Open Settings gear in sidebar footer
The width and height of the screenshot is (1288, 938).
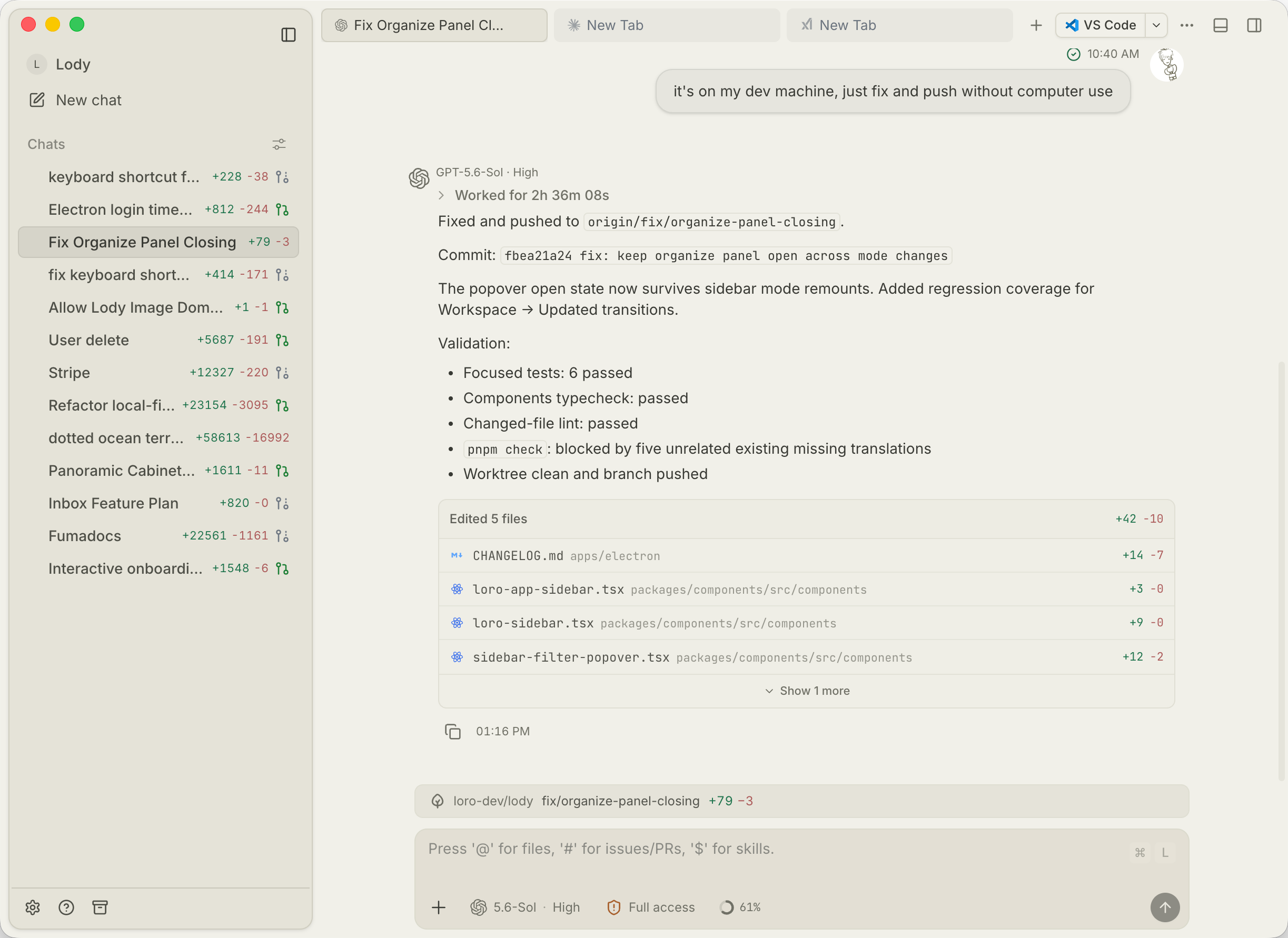coord(33,907)
